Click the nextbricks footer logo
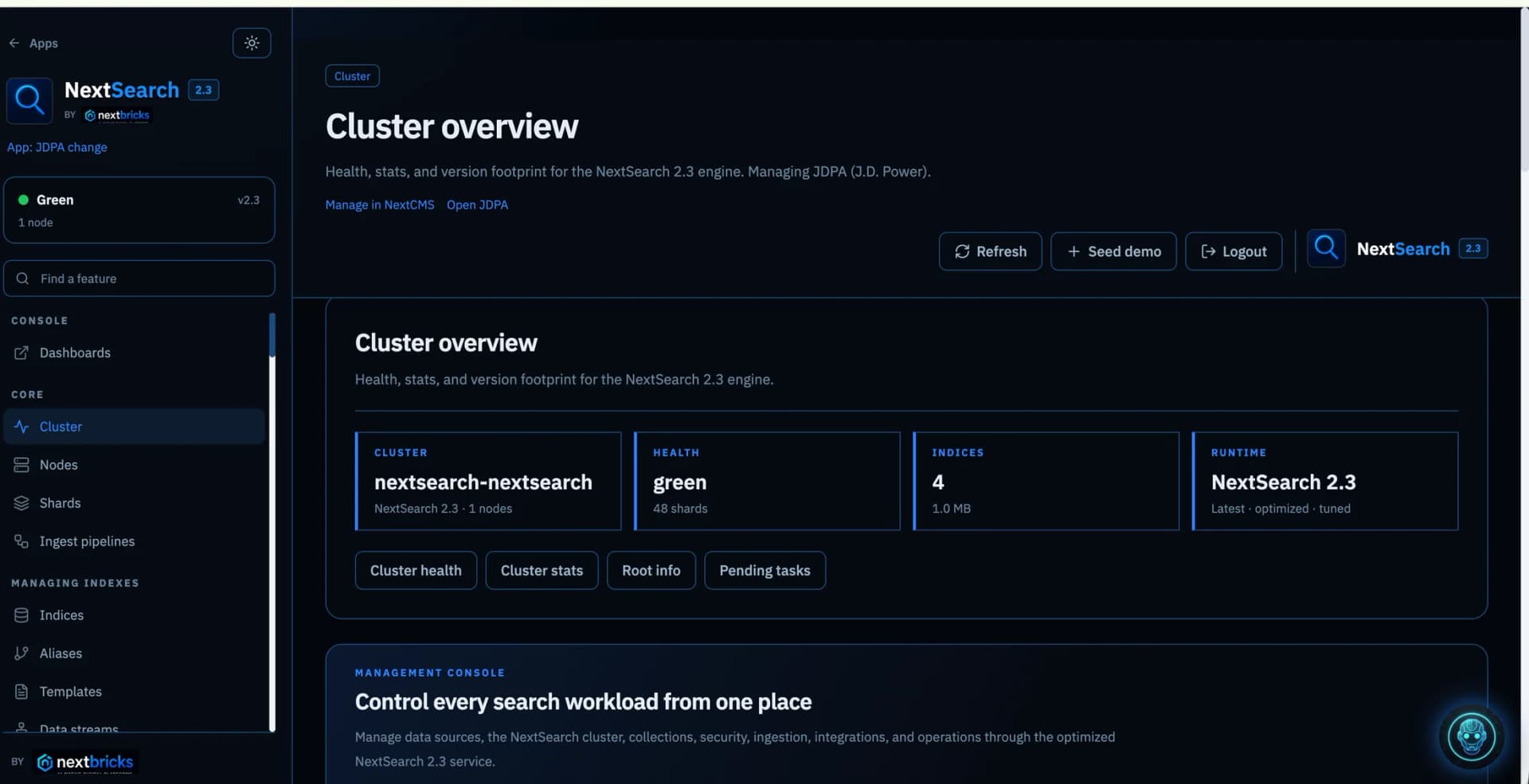1529x784 pixels. [x=85, y=762]
